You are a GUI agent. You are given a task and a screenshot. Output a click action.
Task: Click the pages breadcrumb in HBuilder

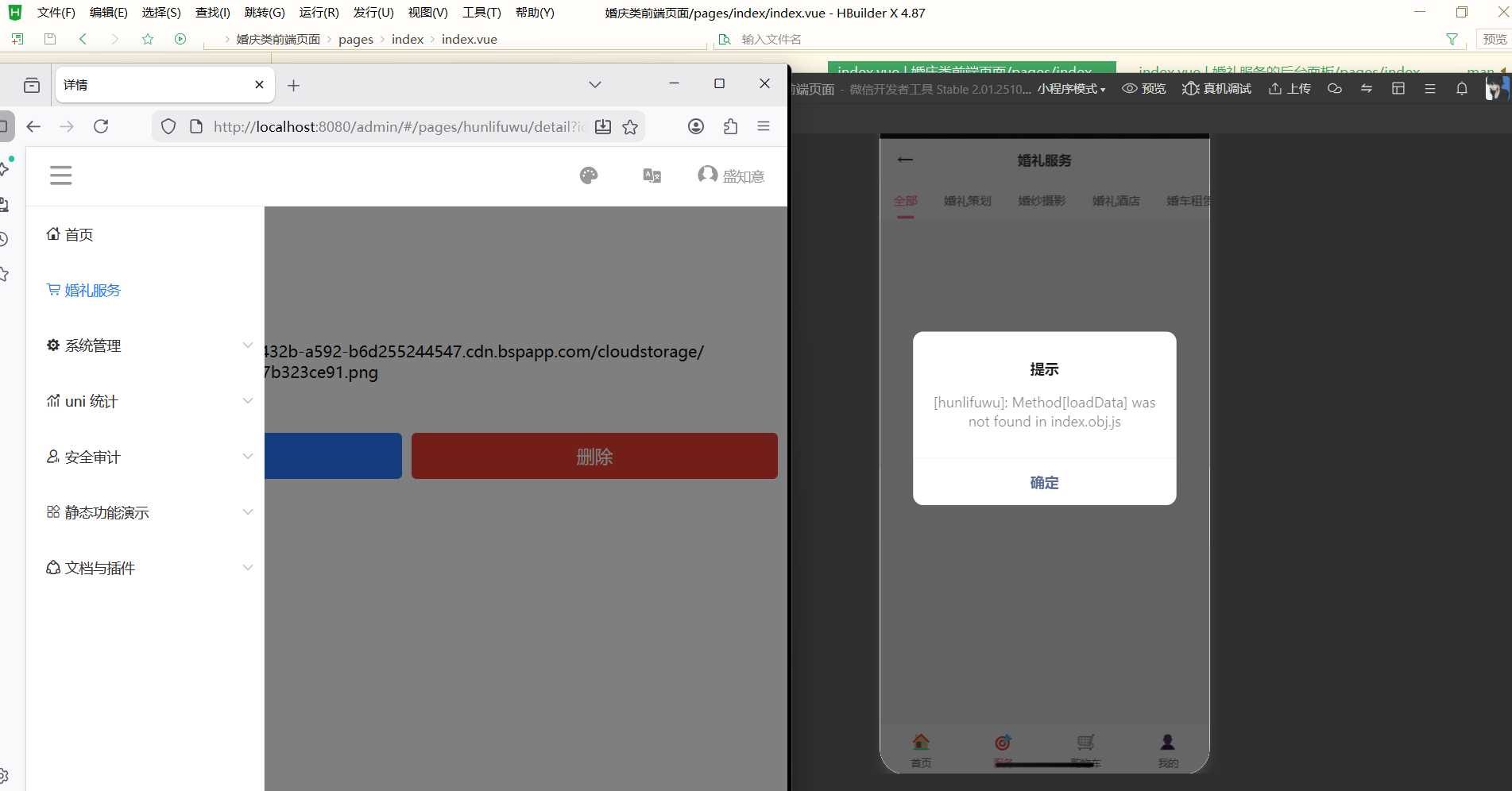pyautogui.click(x=356, y=39)
